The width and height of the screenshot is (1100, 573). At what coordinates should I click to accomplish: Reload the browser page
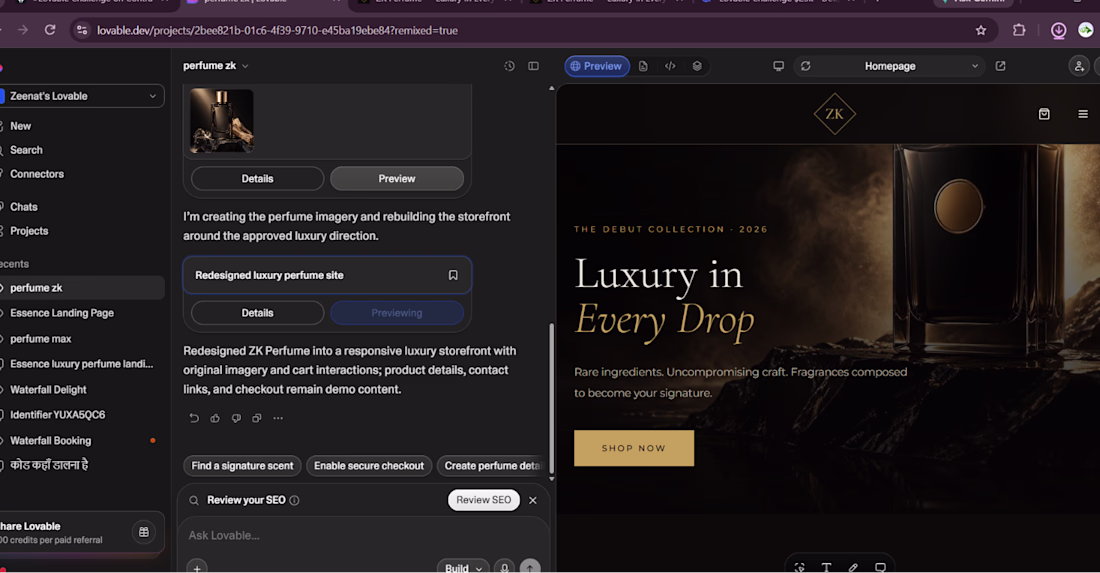[x=50, y=30]
